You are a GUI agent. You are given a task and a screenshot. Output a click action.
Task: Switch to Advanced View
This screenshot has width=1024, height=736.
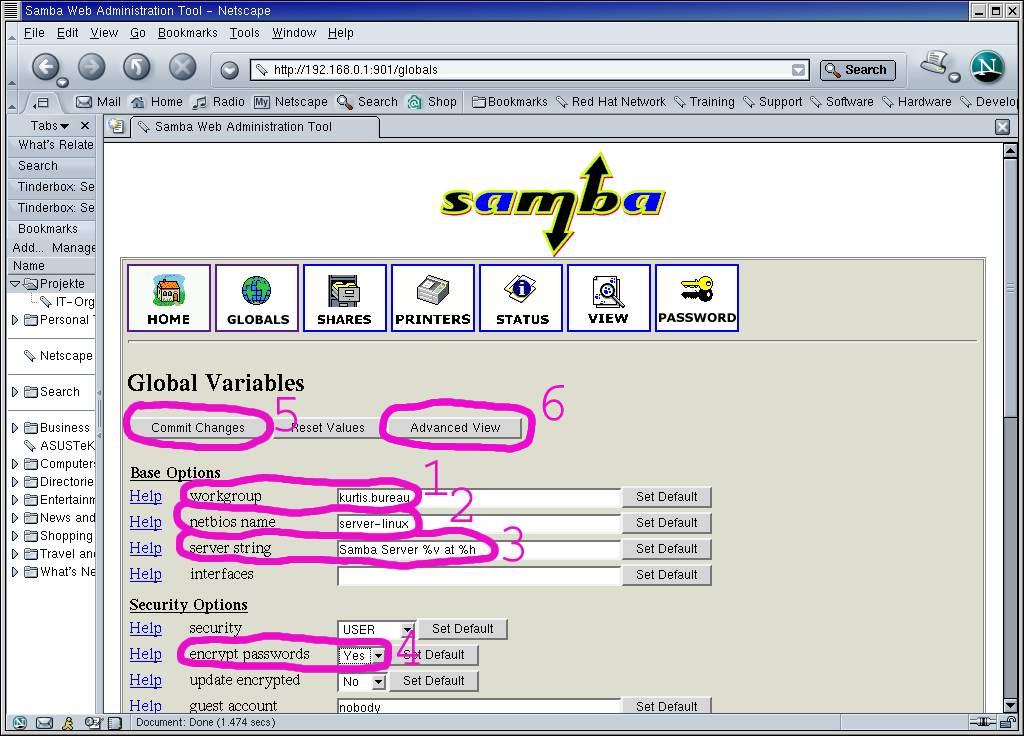(455, 428)
